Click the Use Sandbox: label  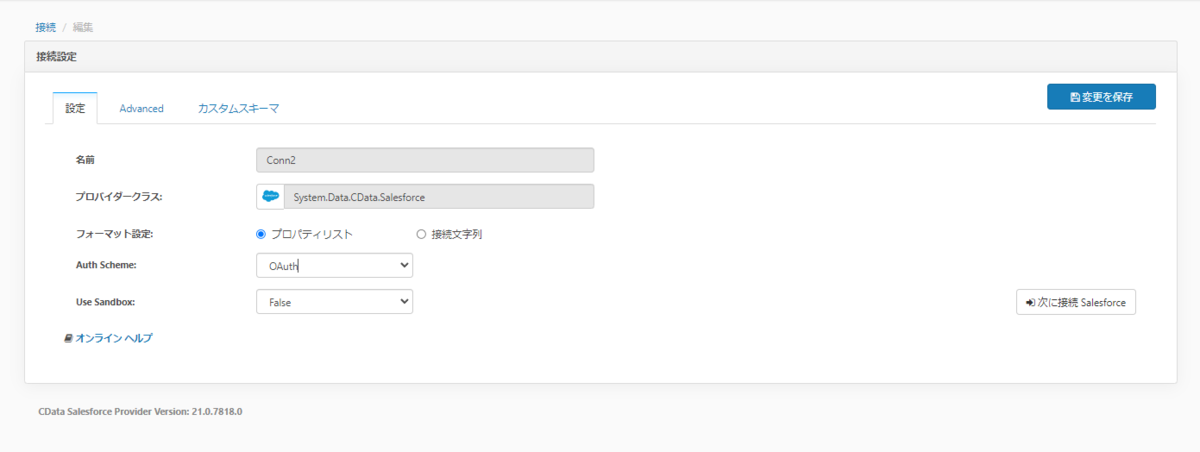(x=105, y=301)
